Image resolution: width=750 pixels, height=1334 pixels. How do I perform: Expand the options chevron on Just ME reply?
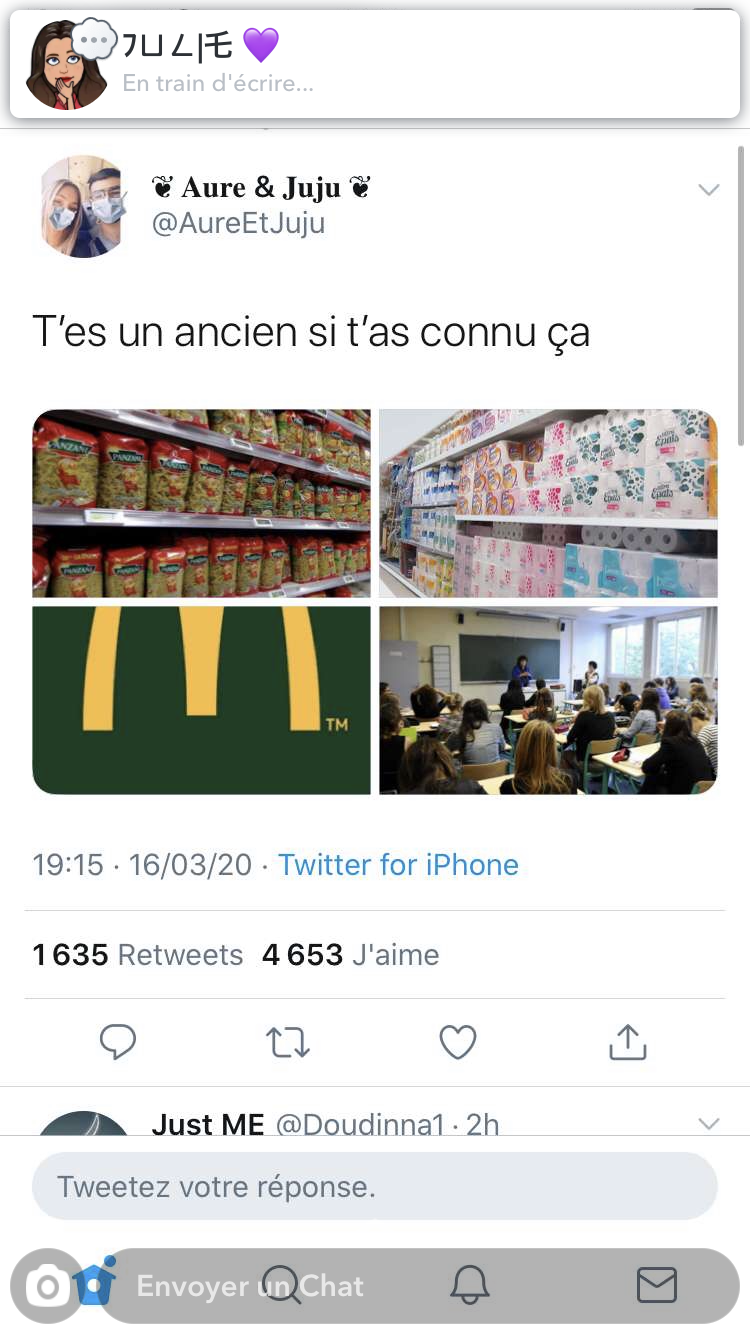[x=709, y=1124]
